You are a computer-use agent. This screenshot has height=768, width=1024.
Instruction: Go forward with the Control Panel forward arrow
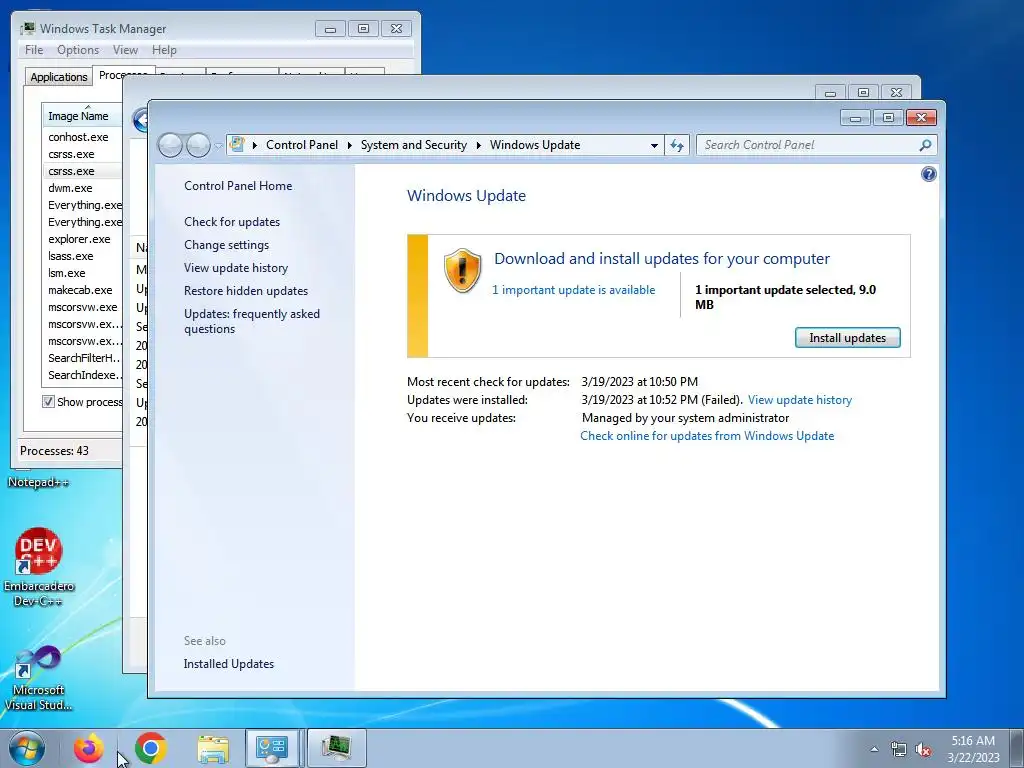click(198, 145)
